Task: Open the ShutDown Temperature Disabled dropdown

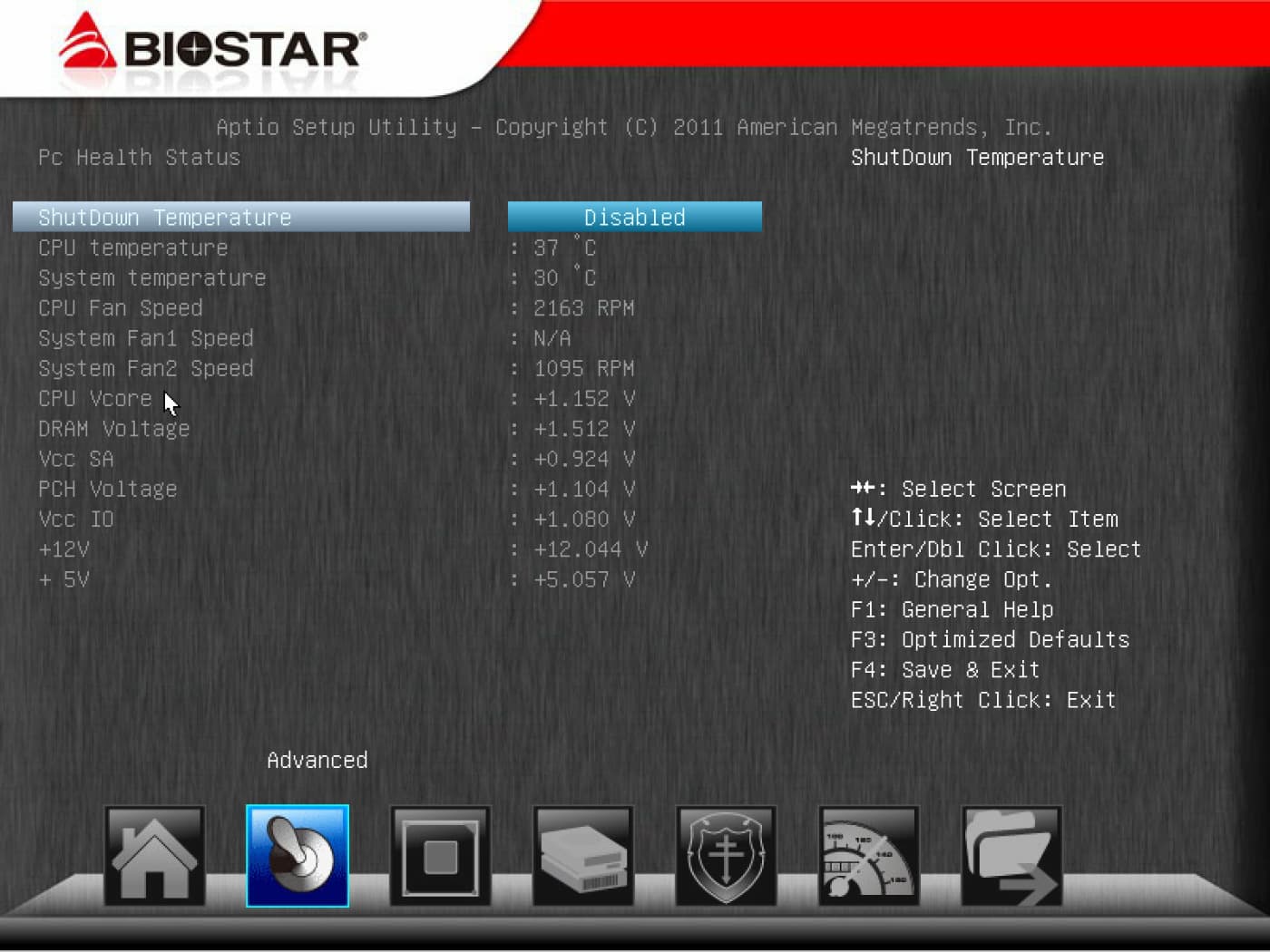Action: click(635, 217)
